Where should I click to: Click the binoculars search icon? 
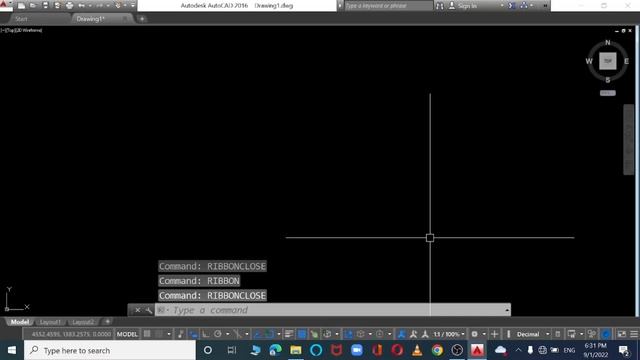click(440, 6)
